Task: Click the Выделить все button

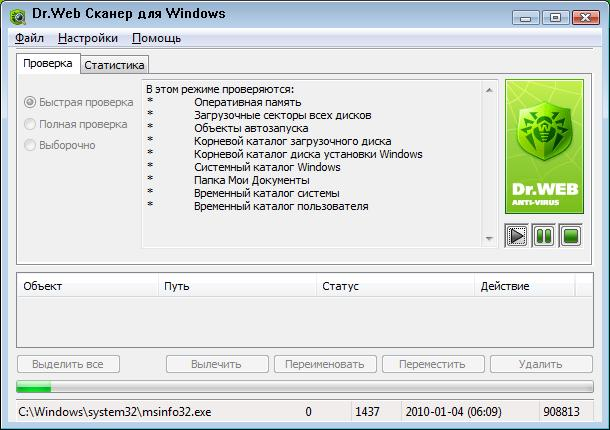Action: [x=68, y=364]
